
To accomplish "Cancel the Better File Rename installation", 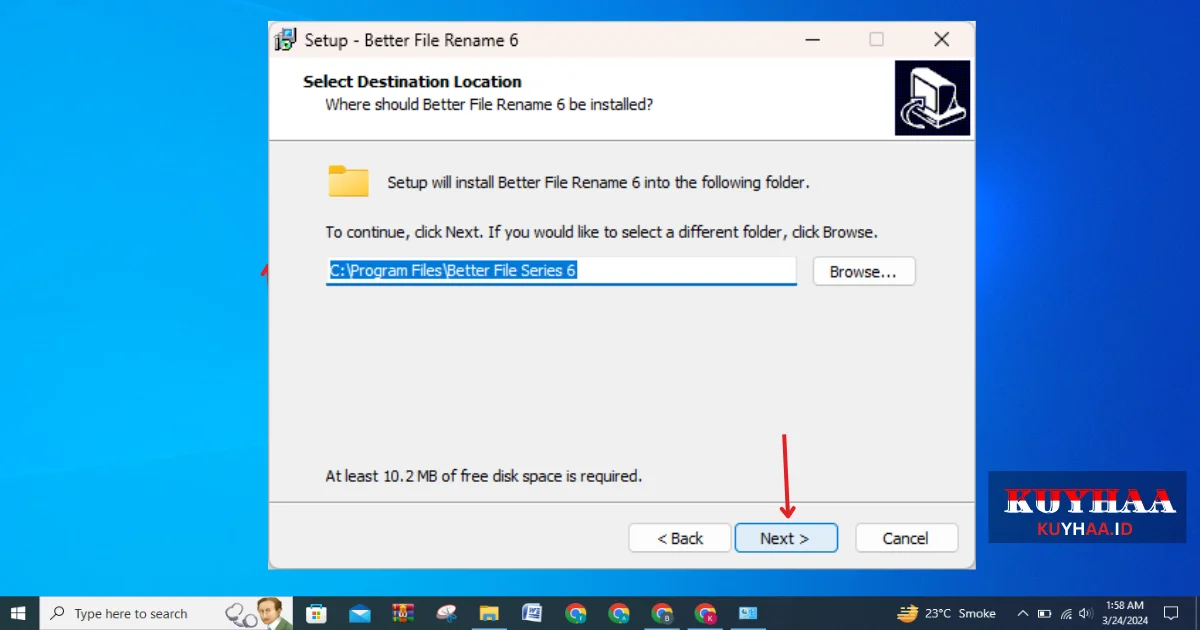I will pos(906,538).
